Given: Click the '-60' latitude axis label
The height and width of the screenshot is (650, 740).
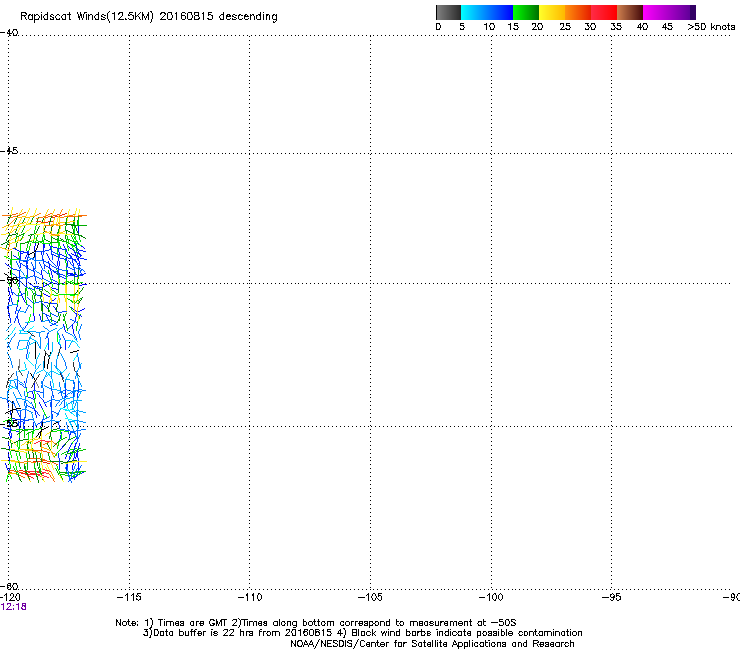Looking at the screenshot, I should [x=9, y=586].
